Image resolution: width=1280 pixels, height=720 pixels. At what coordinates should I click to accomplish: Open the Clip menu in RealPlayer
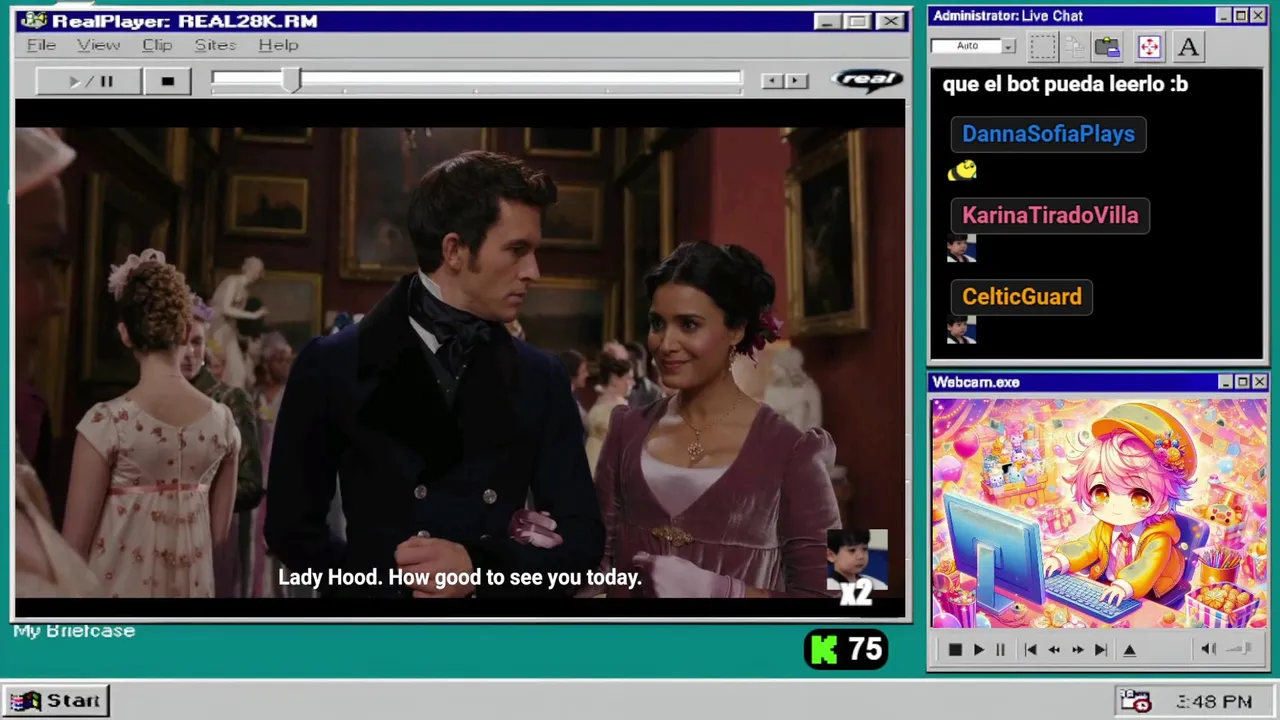157,45
